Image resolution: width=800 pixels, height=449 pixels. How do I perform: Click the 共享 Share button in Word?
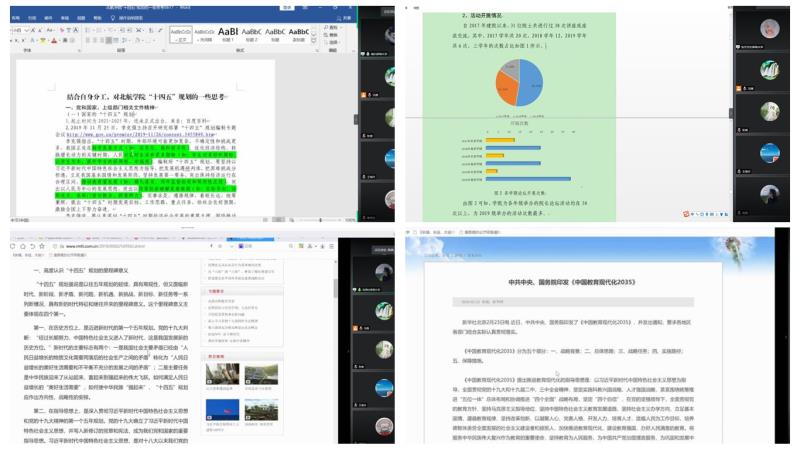point(345,17)
